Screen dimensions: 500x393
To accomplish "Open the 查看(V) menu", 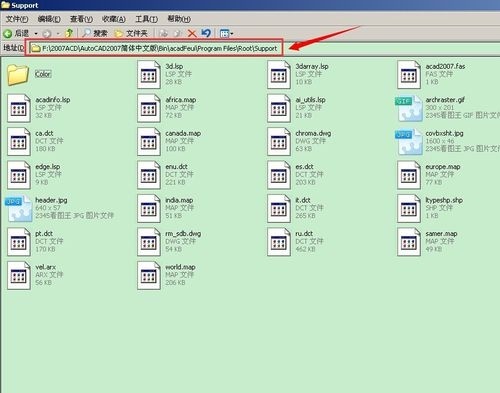I will (x=81, y=19).
